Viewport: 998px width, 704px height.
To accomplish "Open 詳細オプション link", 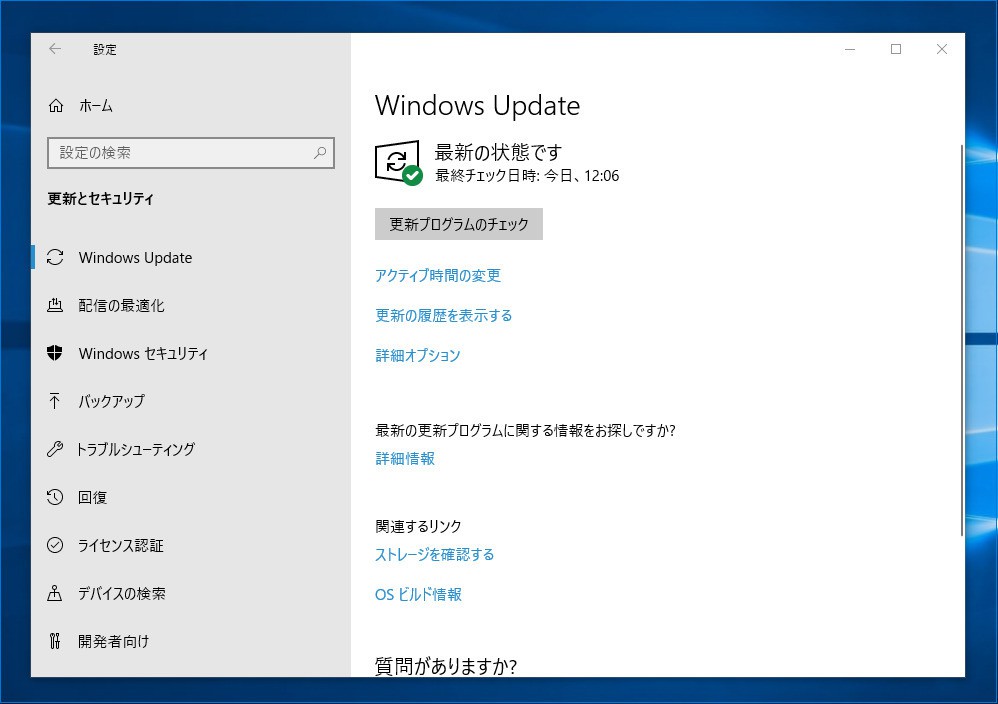I will [418, 355].
